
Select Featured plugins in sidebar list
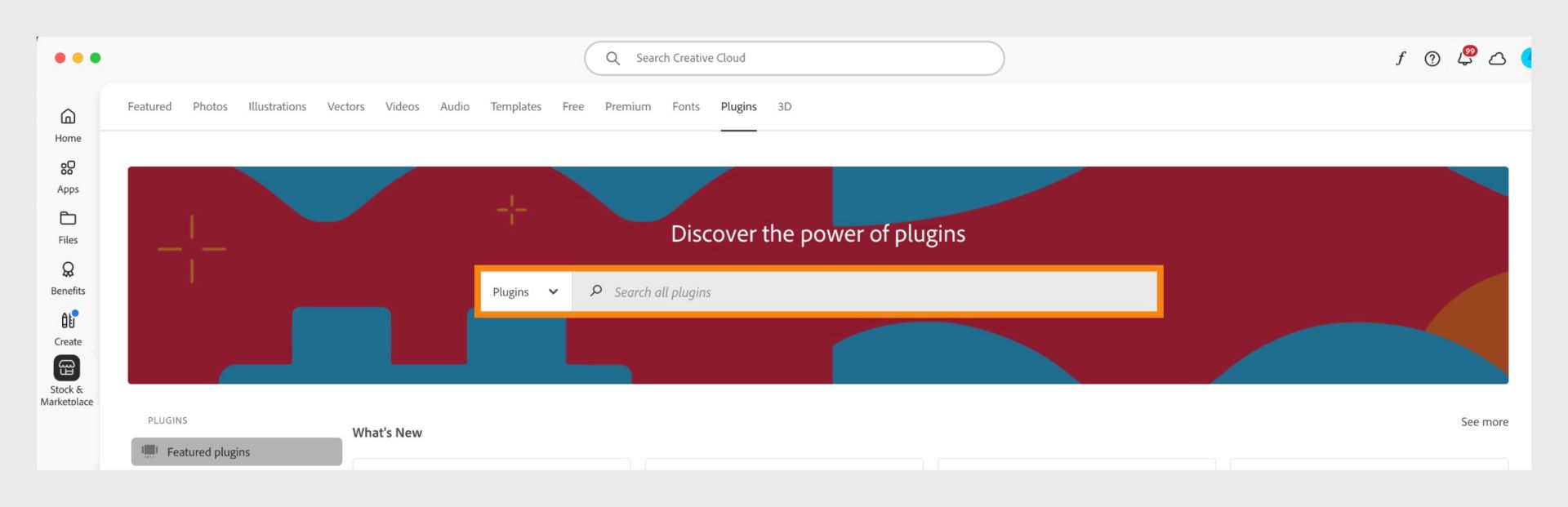[236, 451]
